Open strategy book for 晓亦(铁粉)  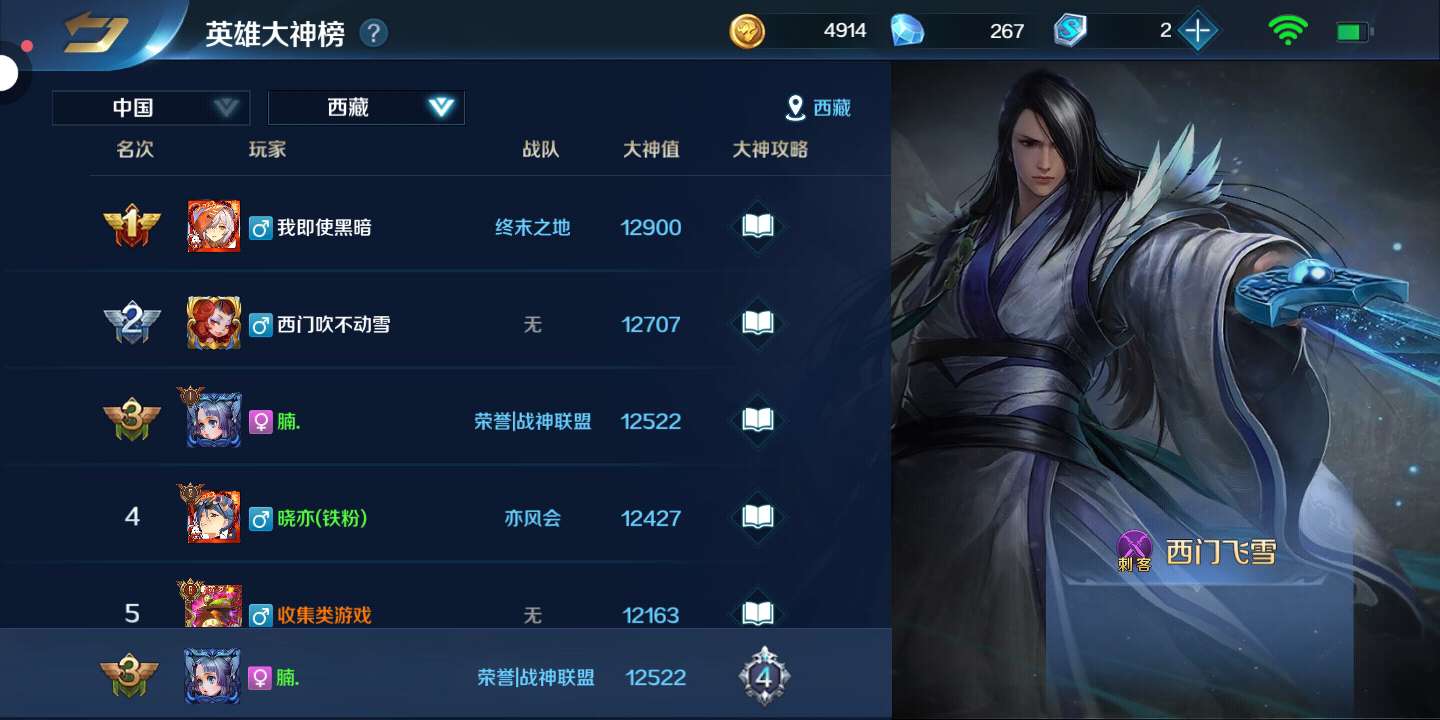coord(758,517)
